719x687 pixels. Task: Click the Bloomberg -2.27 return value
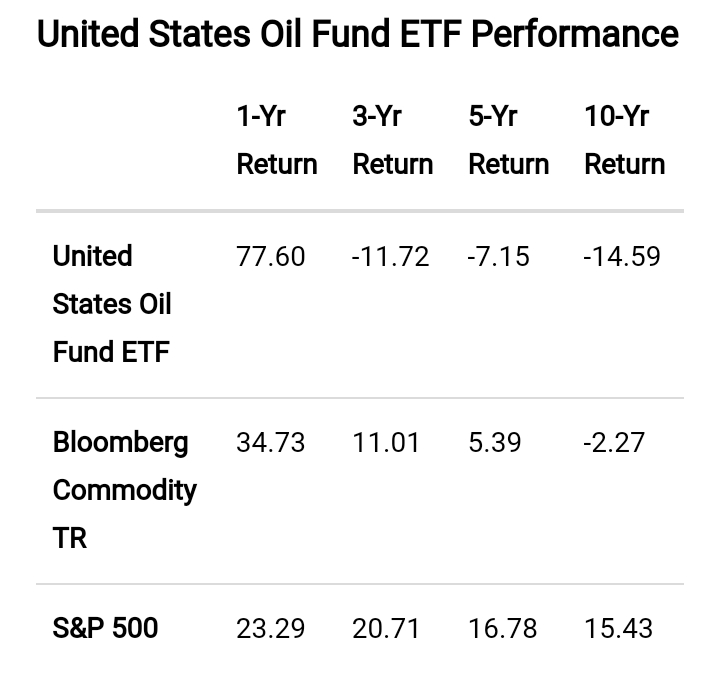click(x=614, y=443)
